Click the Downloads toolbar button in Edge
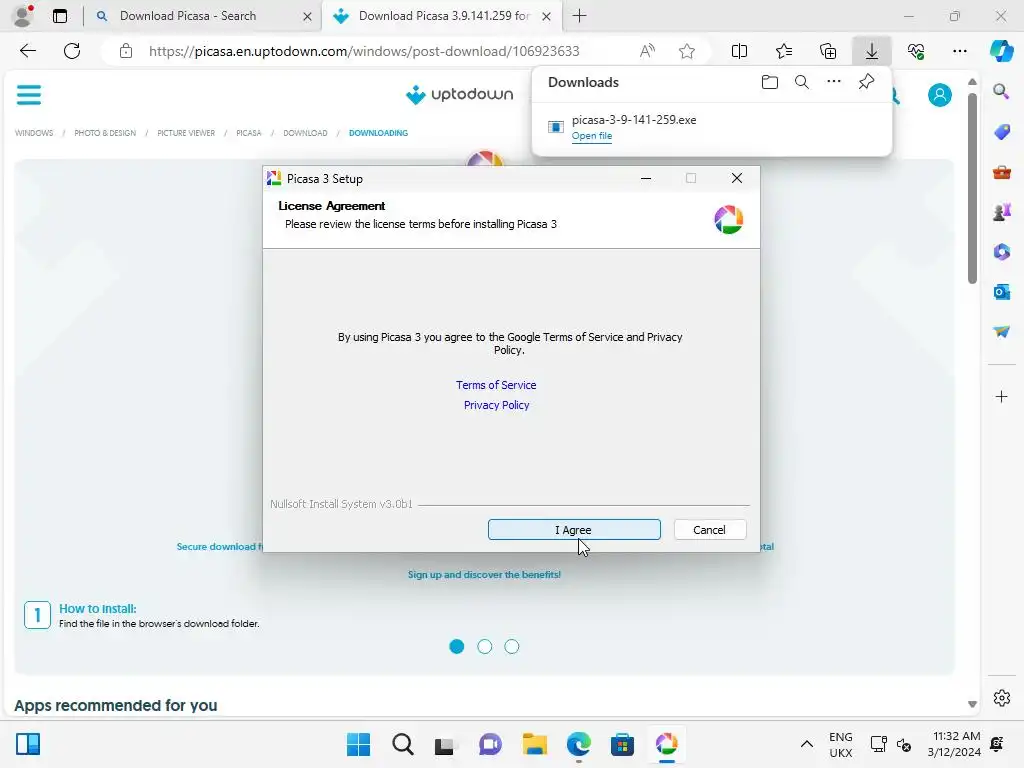Screen dimensions: 1024x768 (871, 51)
